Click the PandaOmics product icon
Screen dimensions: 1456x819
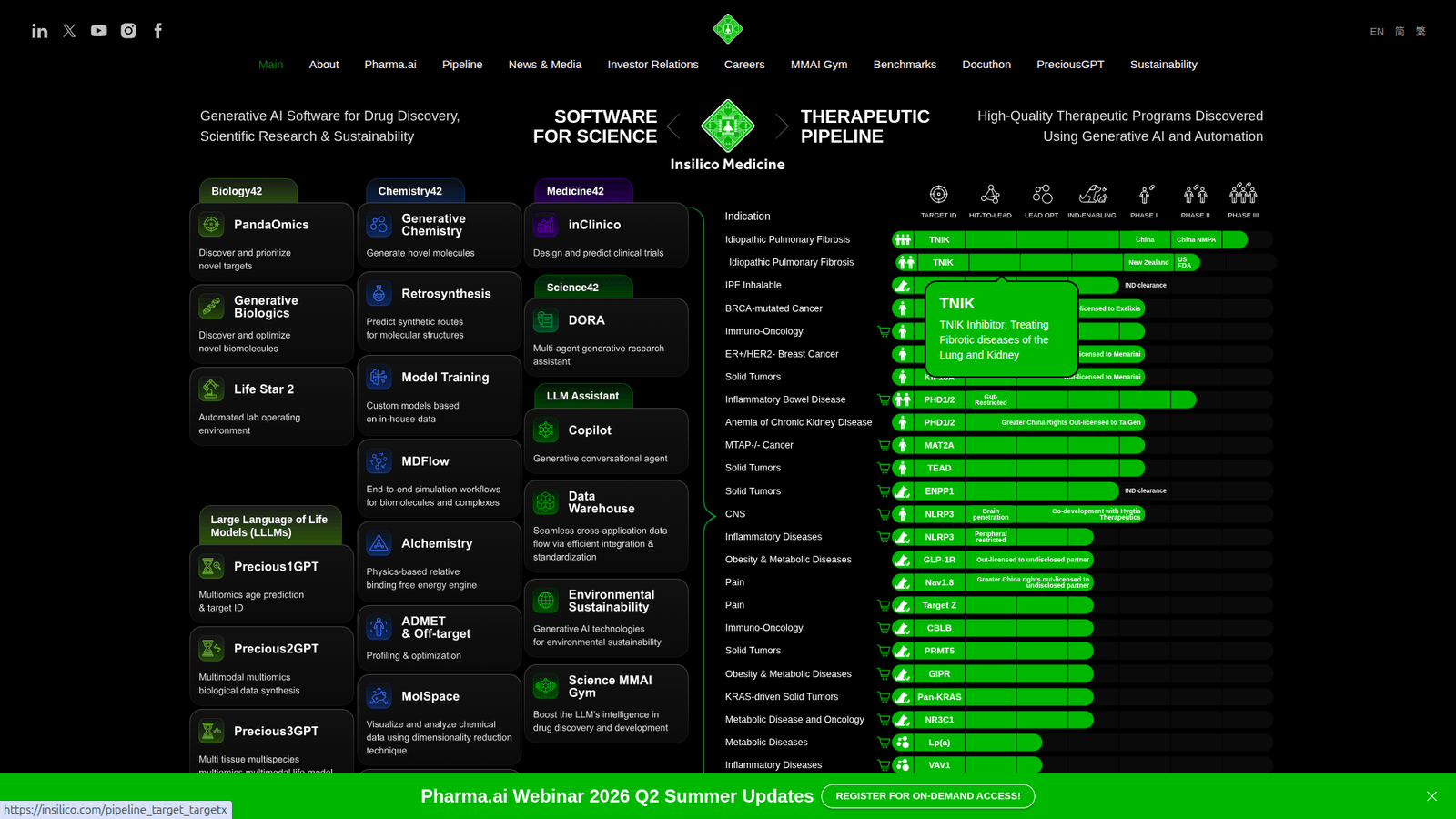(211, 225)
